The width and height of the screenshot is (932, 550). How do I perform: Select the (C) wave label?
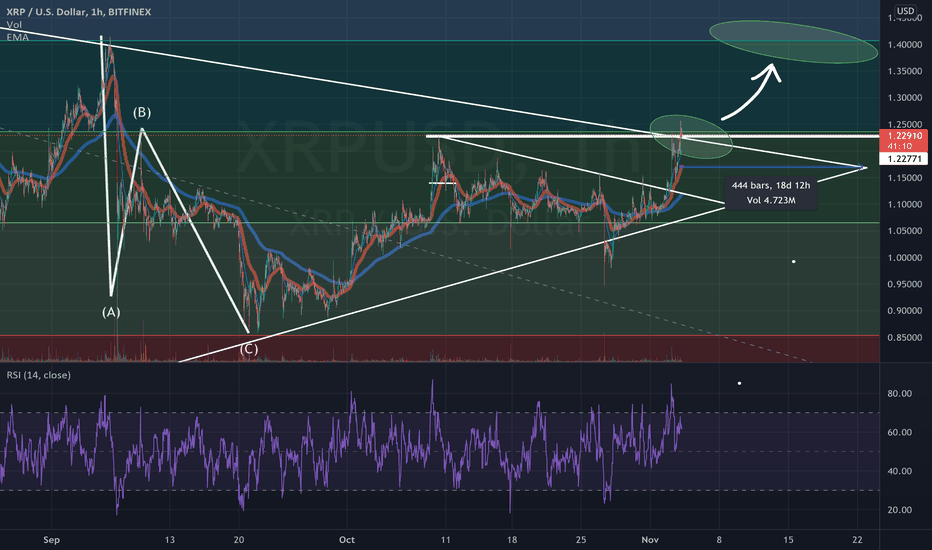[248, 348]
